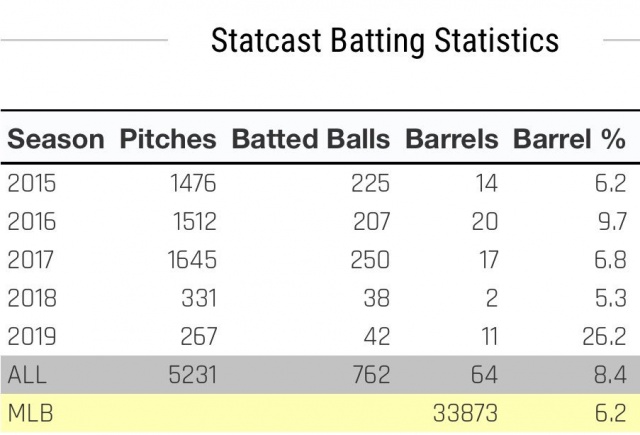Sort by the Pitches column header
This screenshot has width=640, height=435.
(x=168, y=139)
